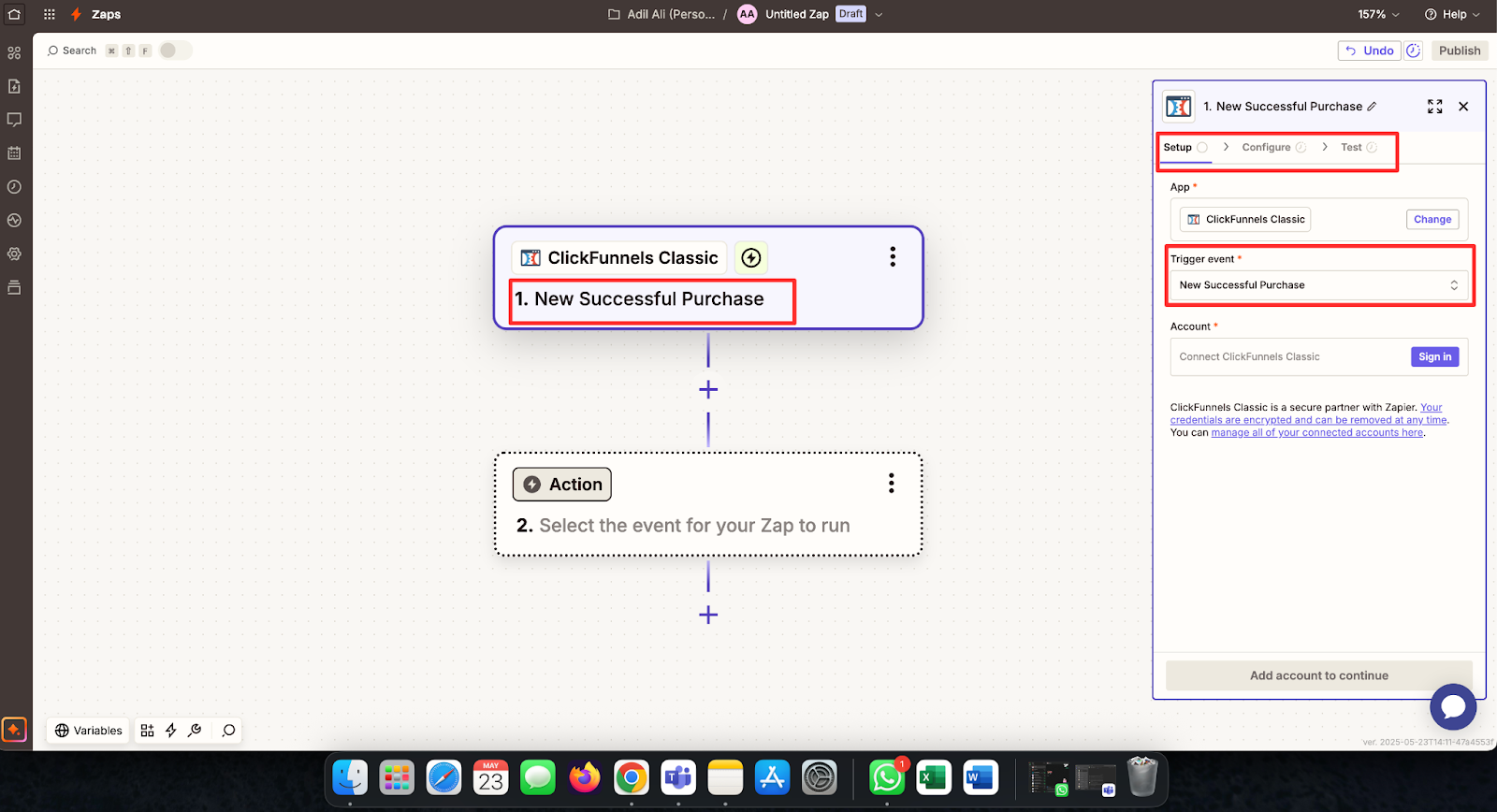Screen dimensions: 1497x812
Task: Close the step configuration panel
Action: point(1464,107)
